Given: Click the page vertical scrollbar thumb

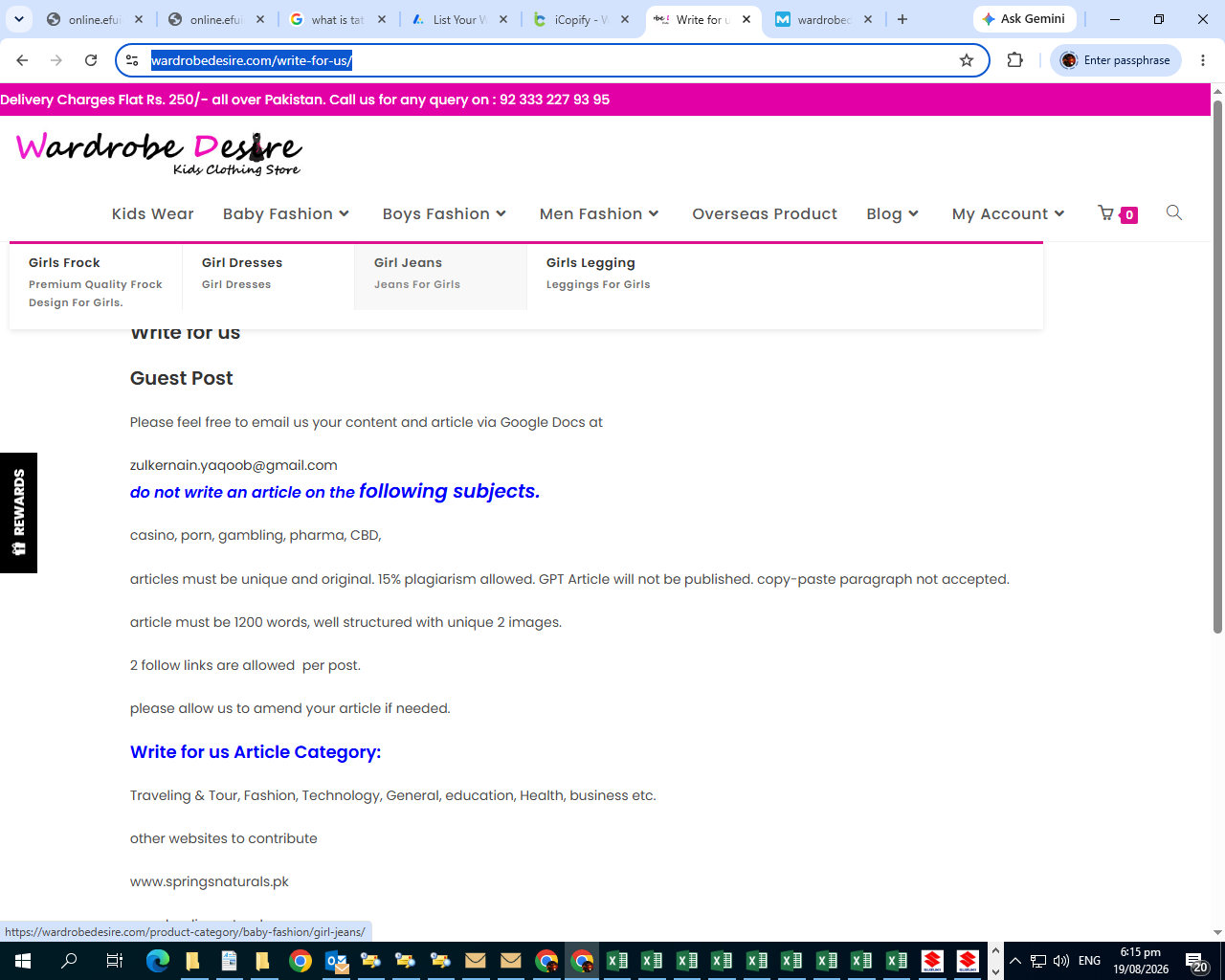Looking at the screenshot, I should [x=1217, y=366].
